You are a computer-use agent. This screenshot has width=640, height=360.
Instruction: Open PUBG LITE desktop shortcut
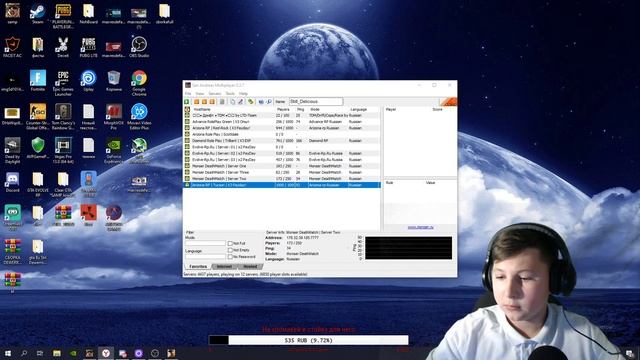click(88, 47)
